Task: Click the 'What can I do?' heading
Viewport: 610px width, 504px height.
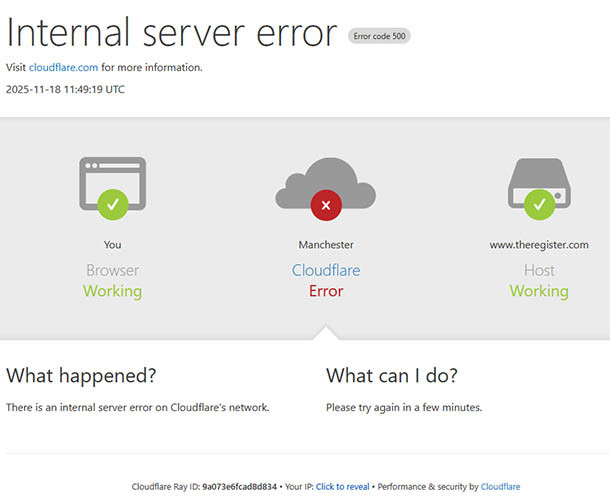Action: tap(392, 376)
